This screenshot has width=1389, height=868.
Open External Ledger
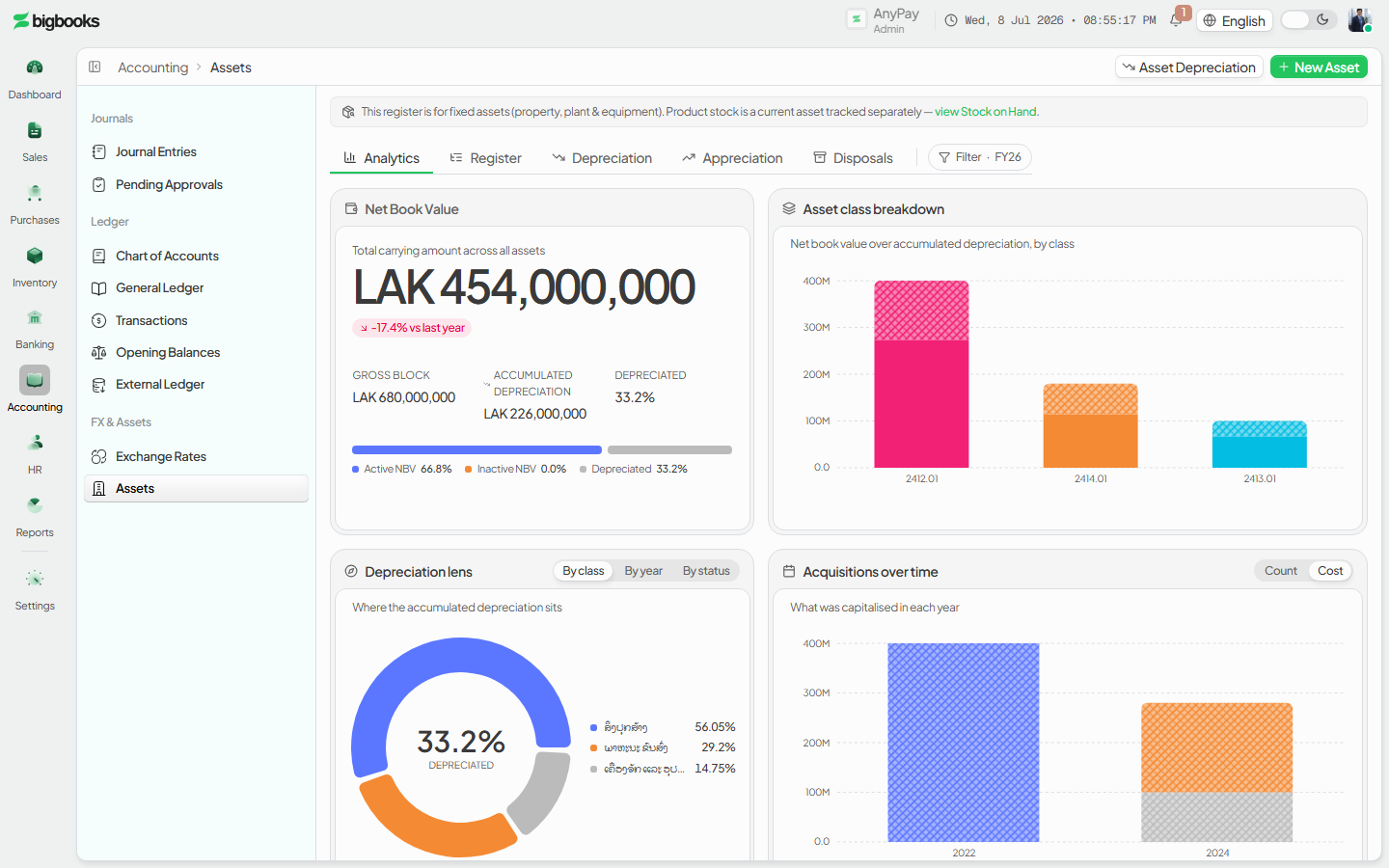pos(196,384)
